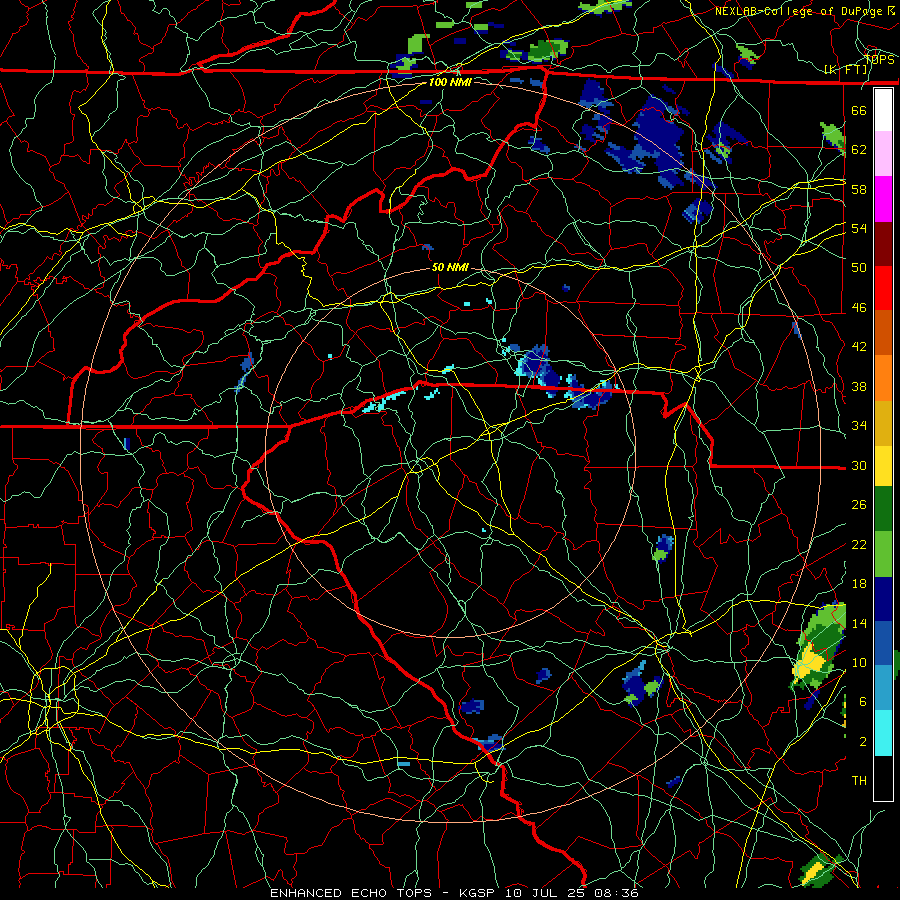The image size is (900, 900).
Task: Click the 'NEXLAB-College of DuPage' credit text
Action: 800,11
